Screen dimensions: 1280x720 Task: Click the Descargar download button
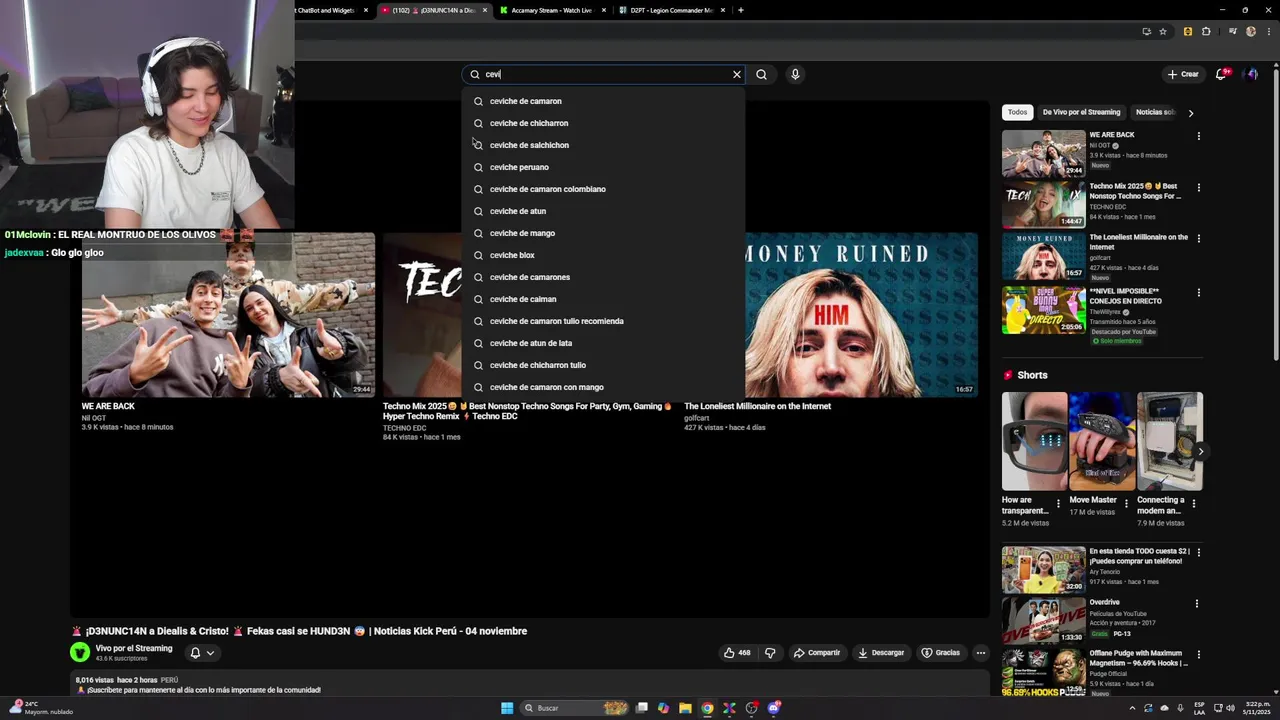[881, 653]
